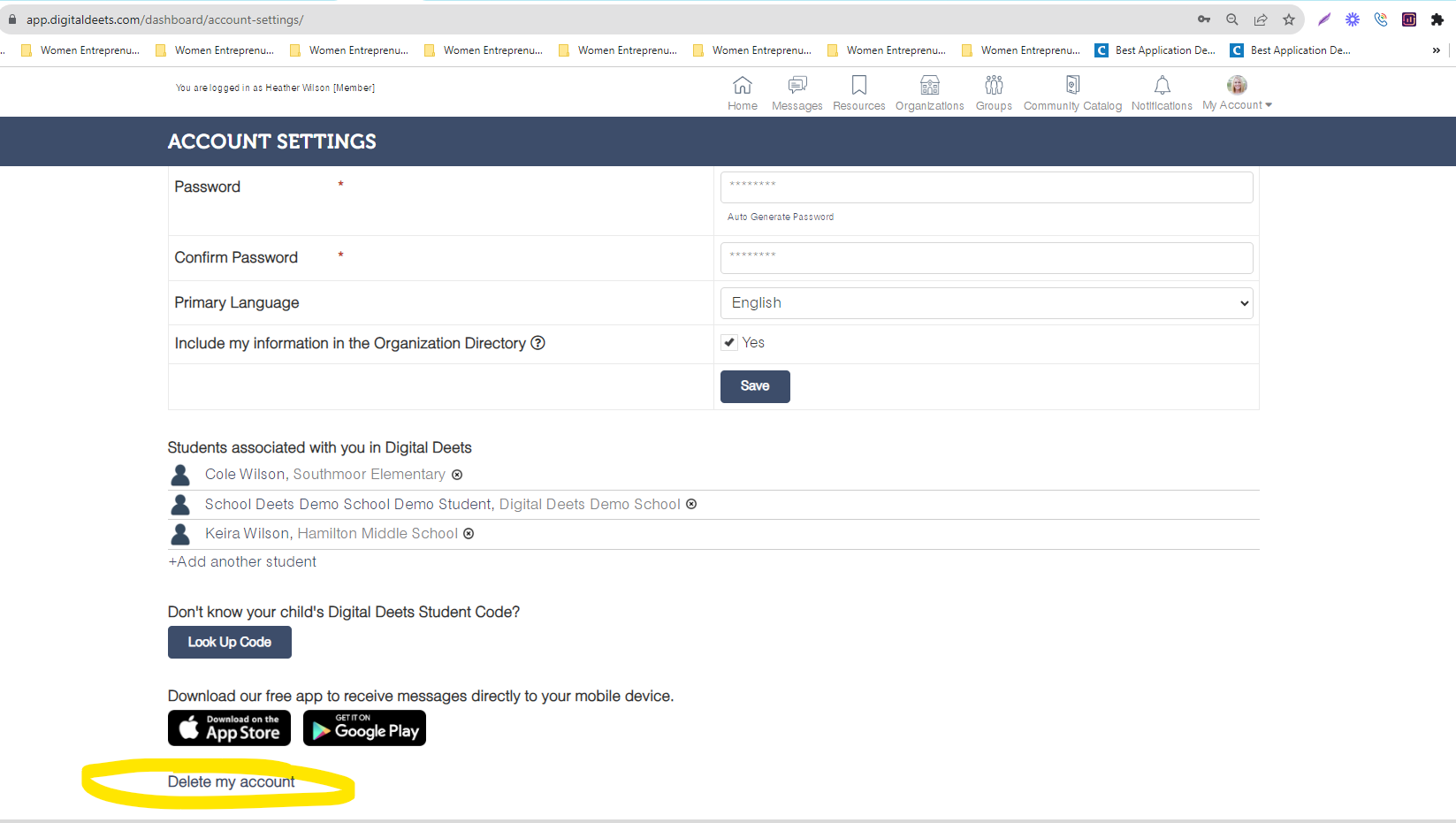This screenshot has width=1456, height=823.
Task: Open the Organizations building icon
Action: [x=930, y=85]
